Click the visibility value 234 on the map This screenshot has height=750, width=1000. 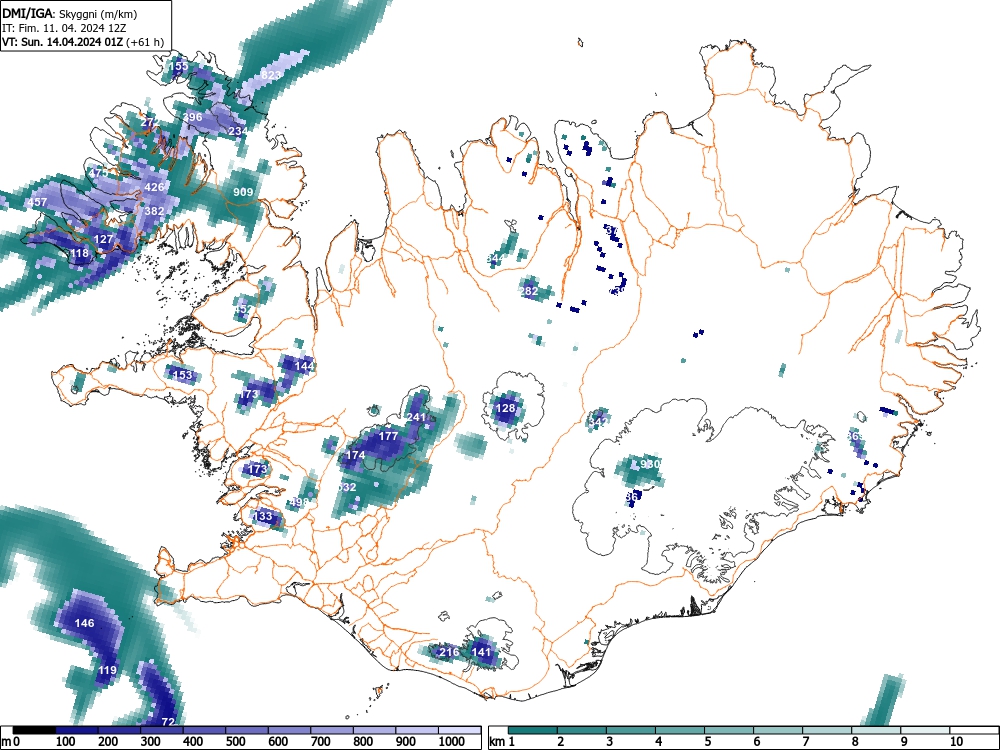point(238,131)
